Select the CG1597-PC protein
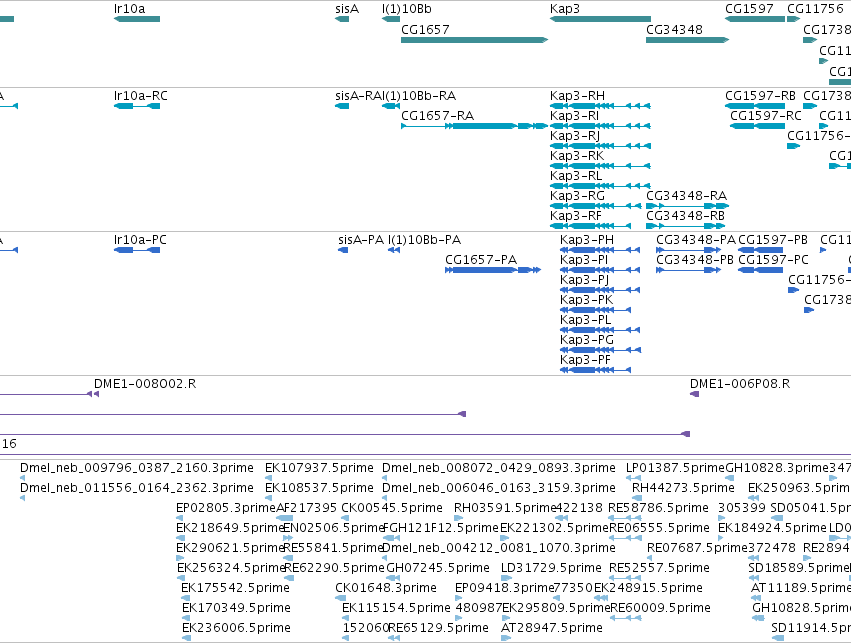Screen dimensions: 851x643 [760, 270]
